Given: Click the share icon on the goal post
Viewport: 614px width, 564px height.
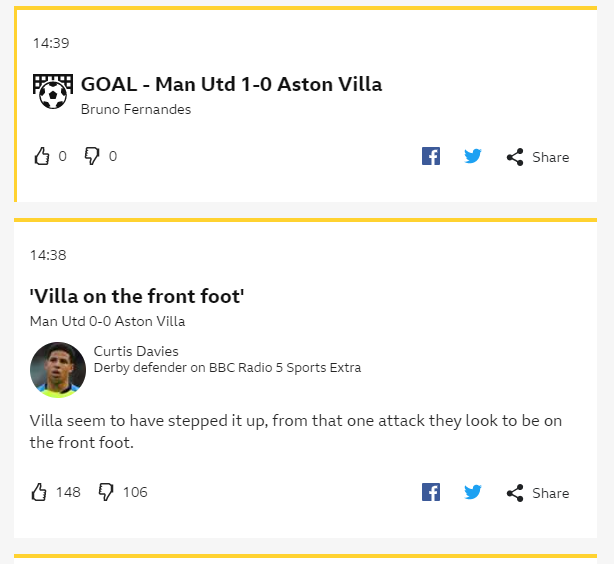Looking at the screenshot, I should (x=515, y=157).
